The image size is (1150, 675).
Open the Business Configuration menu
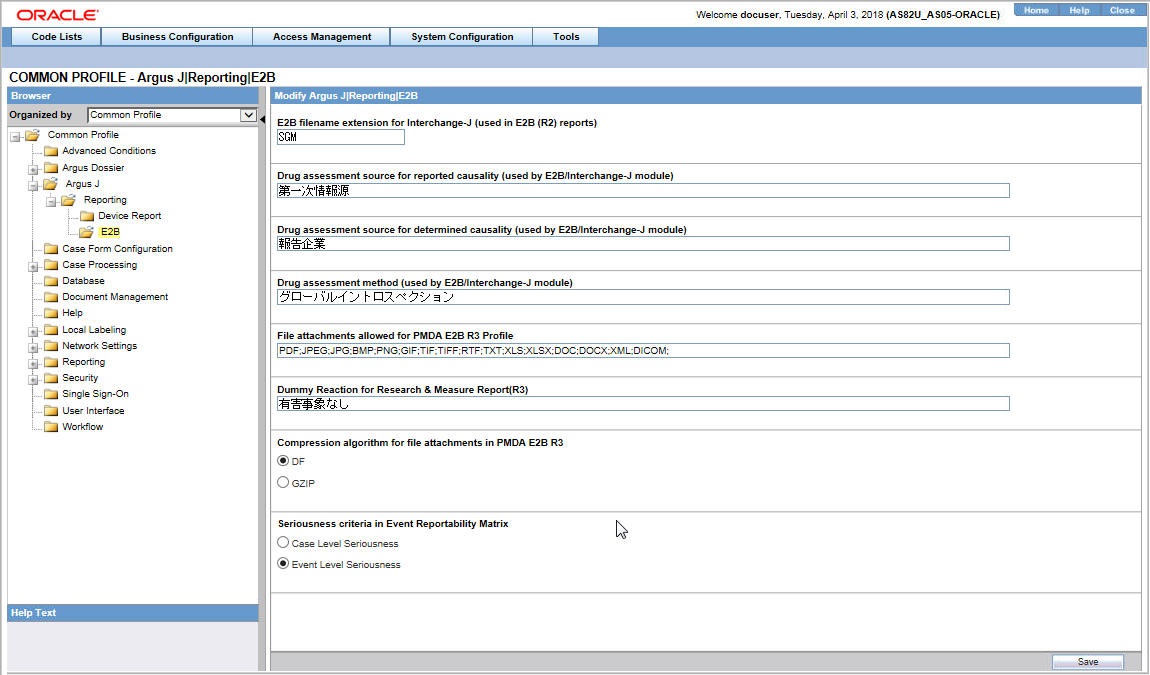(x=177, y=37)
